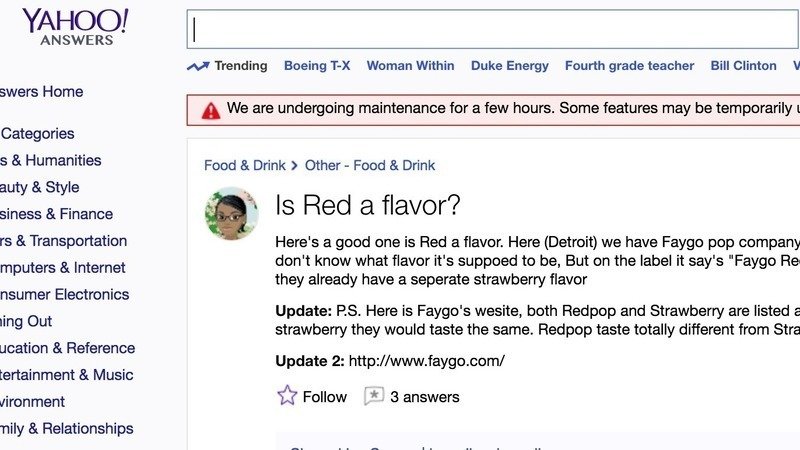This screenshot has width=800, height=450.
Task: Select the Duke Energy trending topic
Action: point(509,66)
